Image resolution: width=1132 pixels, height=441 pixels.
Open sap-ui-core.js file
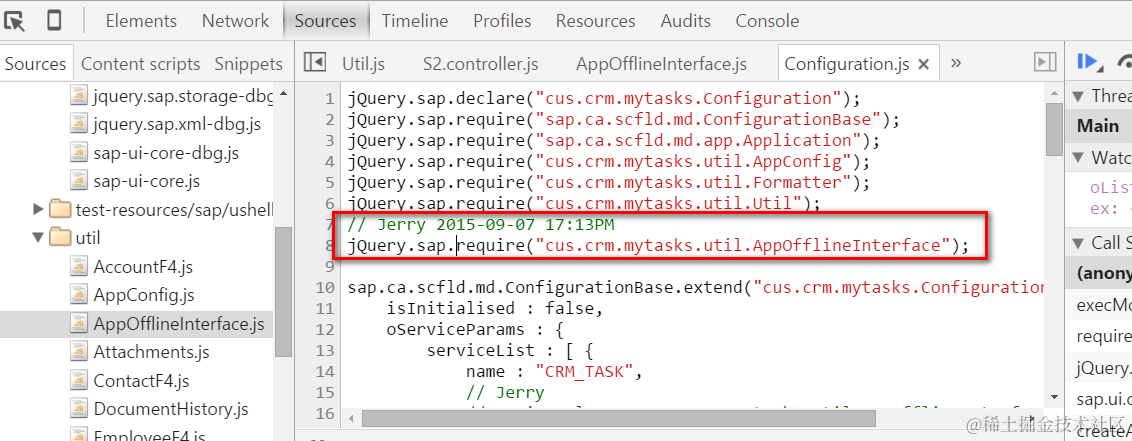point(147,180)
